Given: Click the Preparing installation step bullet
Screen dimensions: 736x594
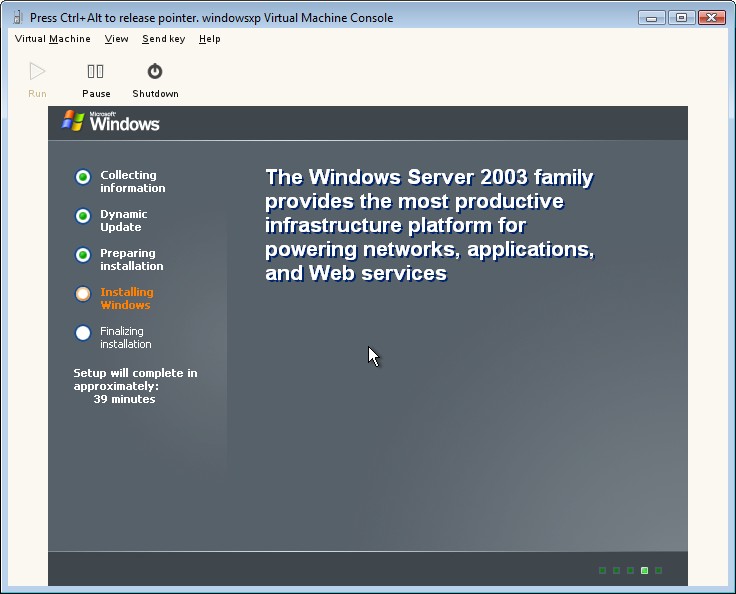Looking at the screenshot, I should 83,255.
